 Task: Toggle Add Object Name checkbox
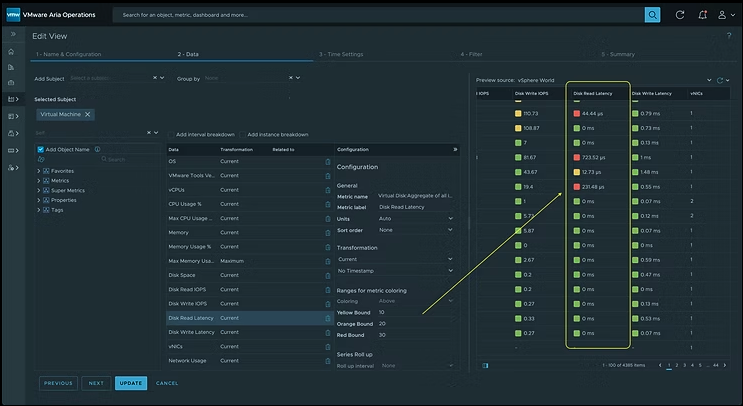41,149
